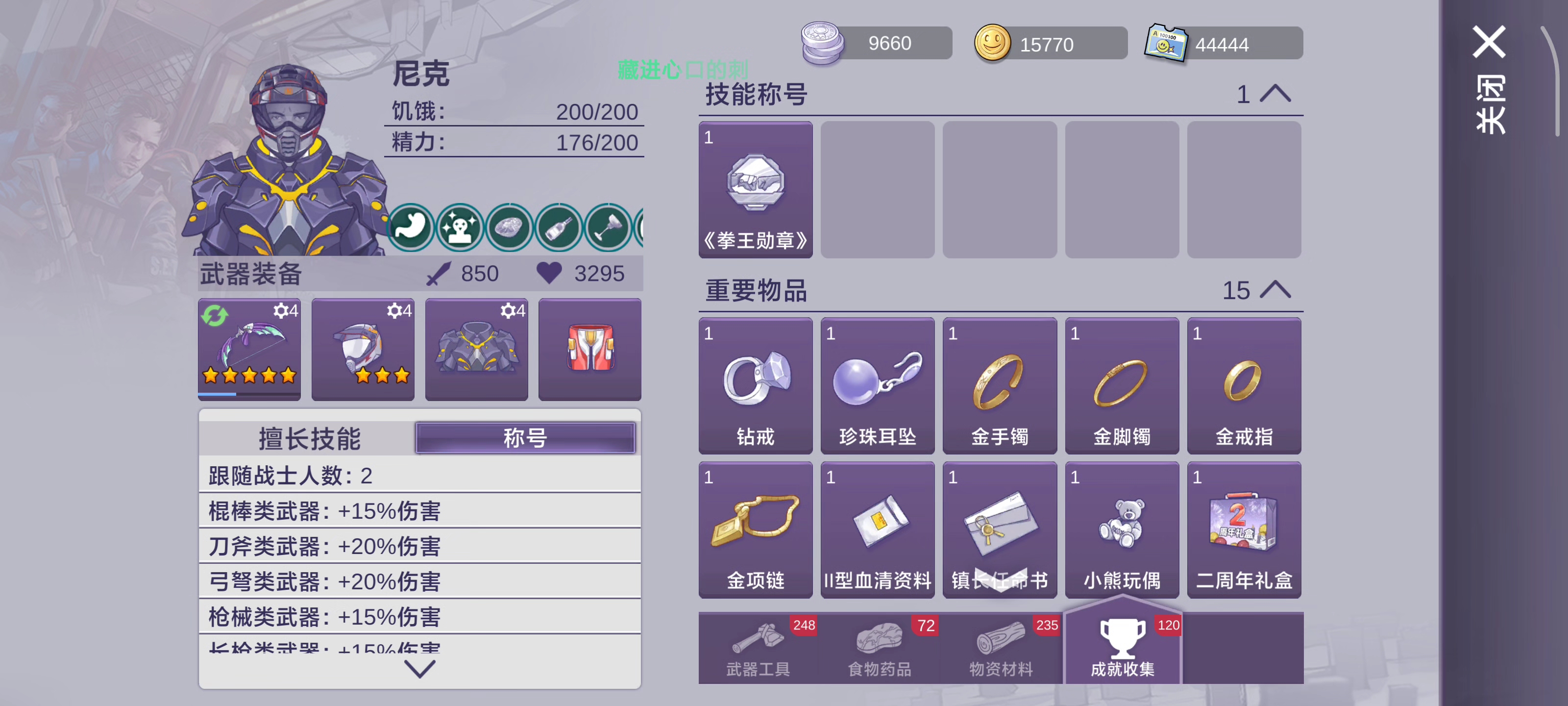Select the 钻戒 diamond ring item

[x=756, y=385]
